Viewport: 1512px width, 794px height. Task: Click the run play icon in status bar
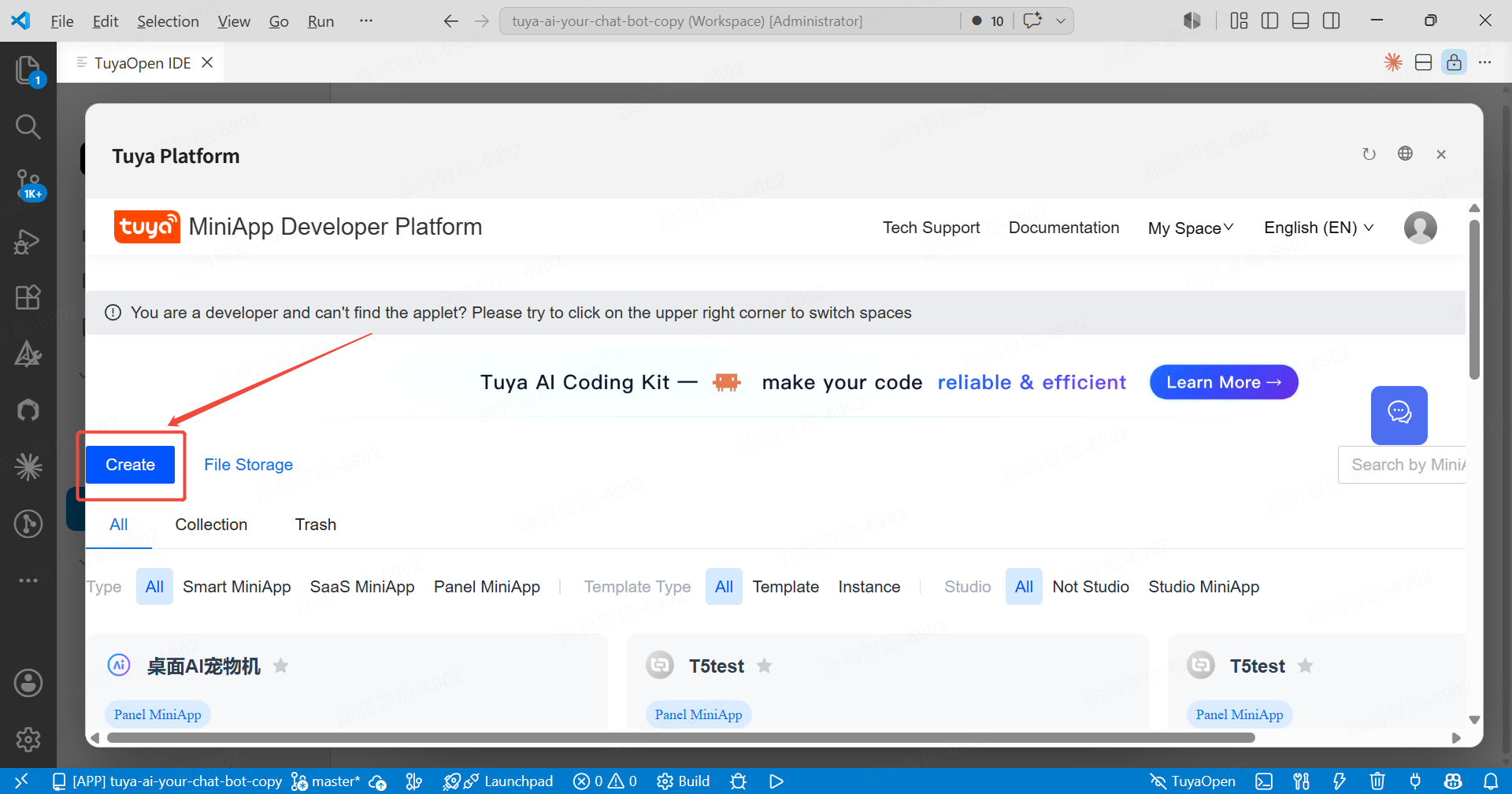coord(776,781)
